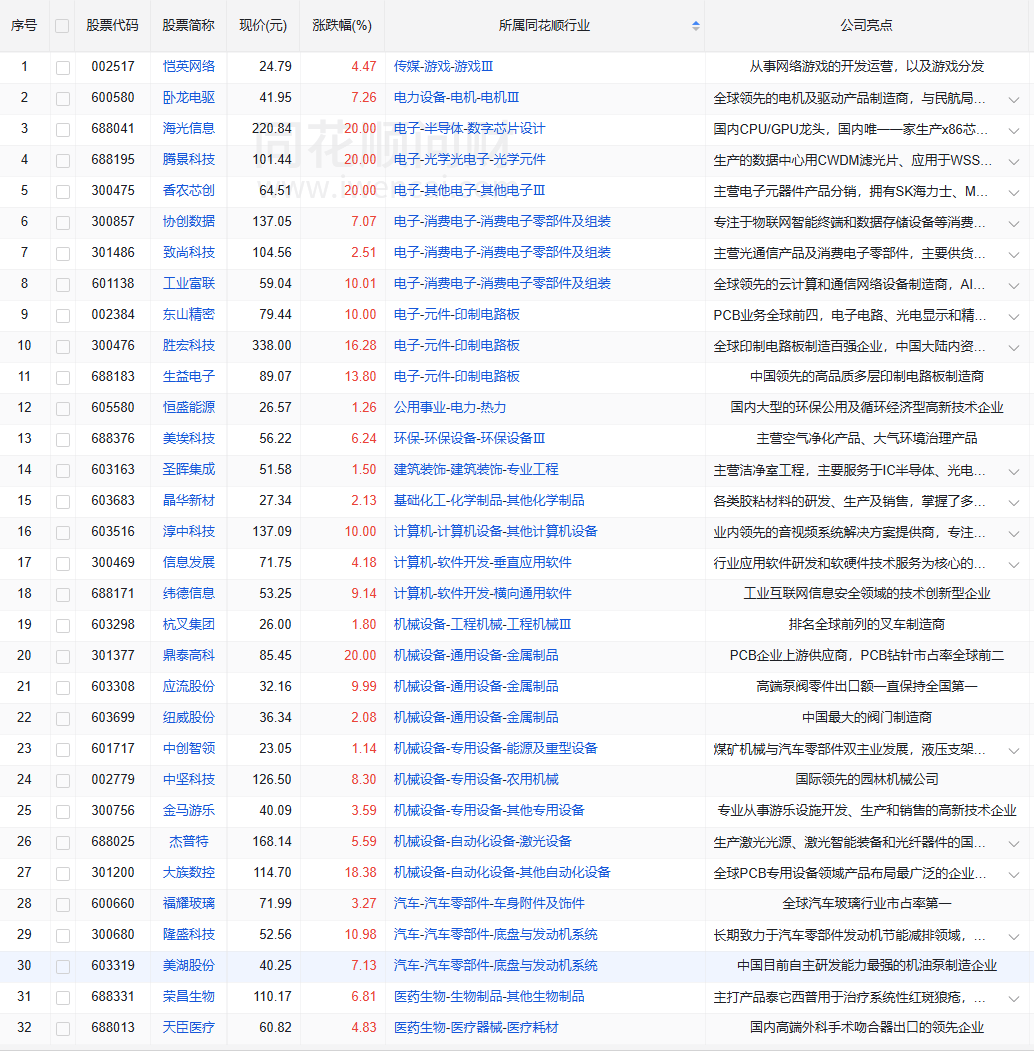This screenshot has height=1051, width=1034.
Task: Tick the checkbox beside 603319 美湖股份
Action: click(63, 966)
